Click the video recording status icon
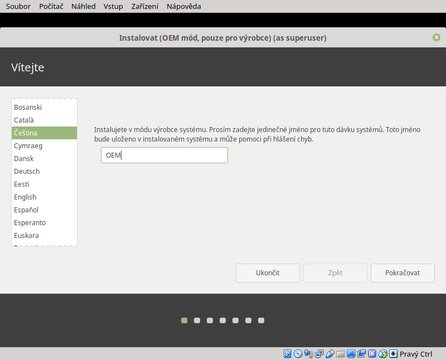This screenshot has height=360, width=446. pos(362,354)
